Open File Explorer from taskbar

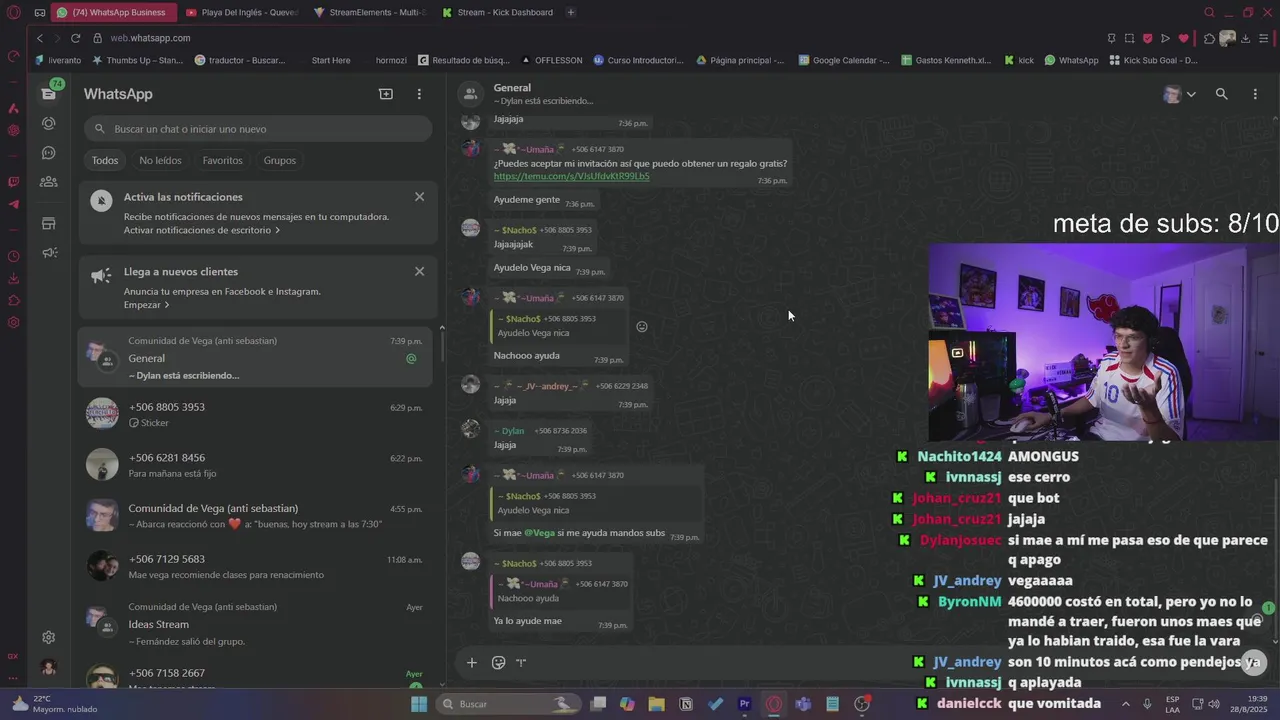click(656, 704)
